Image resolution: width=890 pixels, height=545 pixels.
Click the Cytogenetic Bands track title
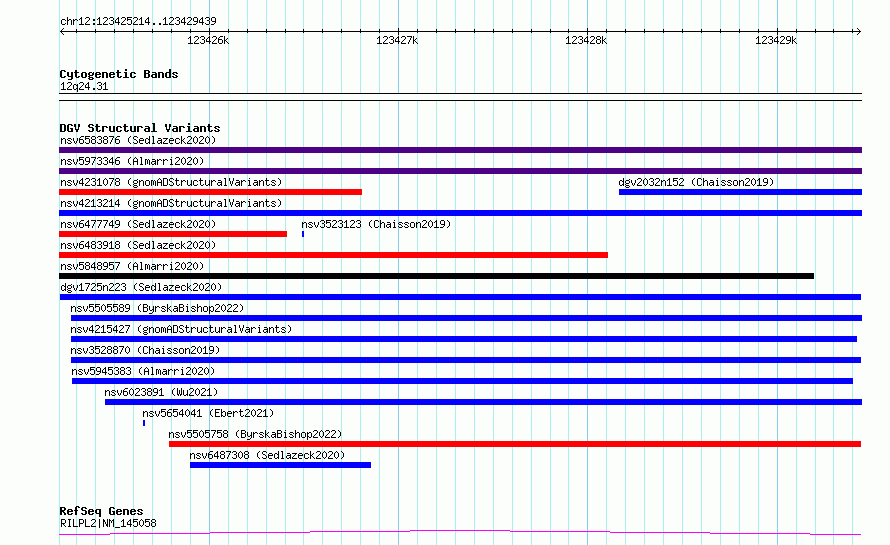click(119, 74)
